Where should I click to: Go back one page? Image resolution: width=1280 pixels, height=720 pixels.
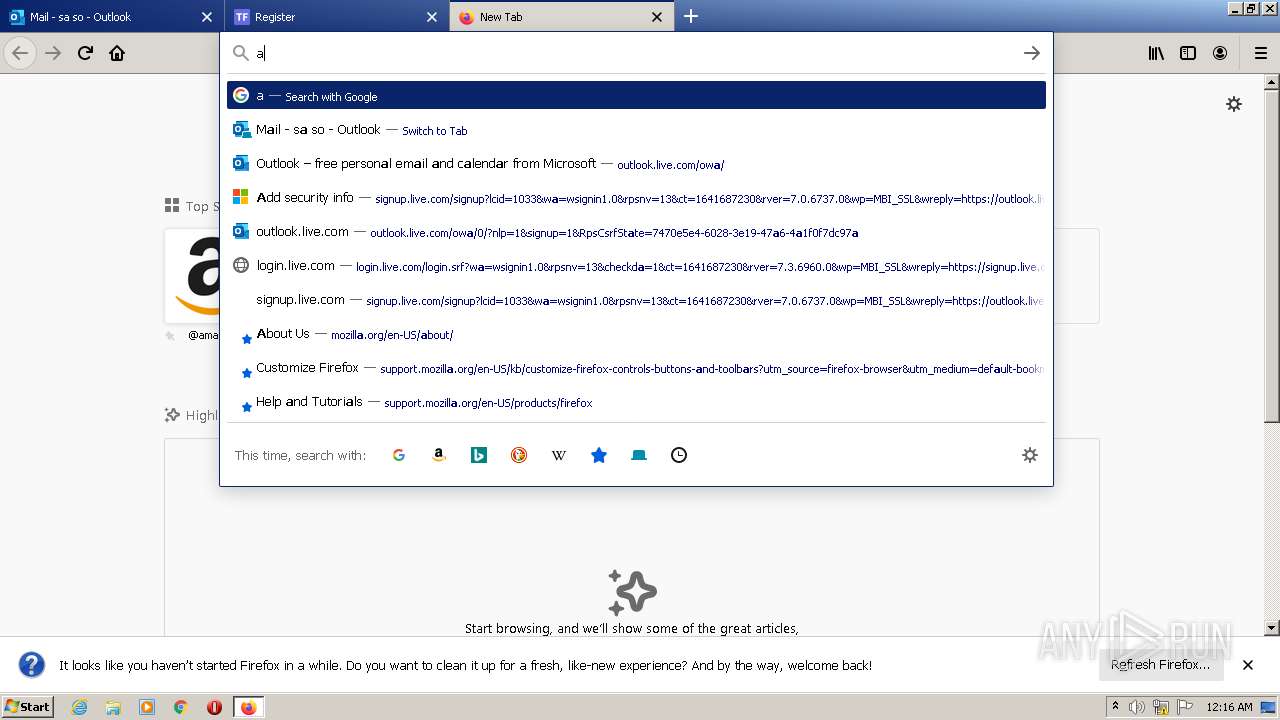point(20,53)
